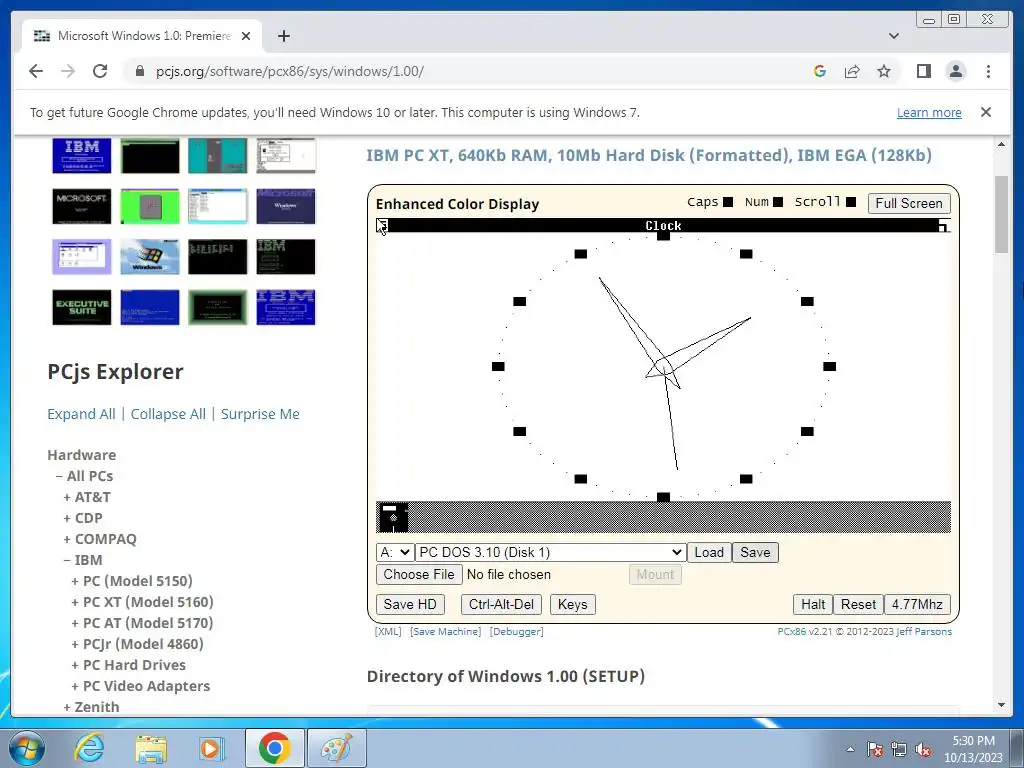This screenshot has height=768, width=1024.
Task: Expand the AT&T tree node
Action: tap(87, 497)
